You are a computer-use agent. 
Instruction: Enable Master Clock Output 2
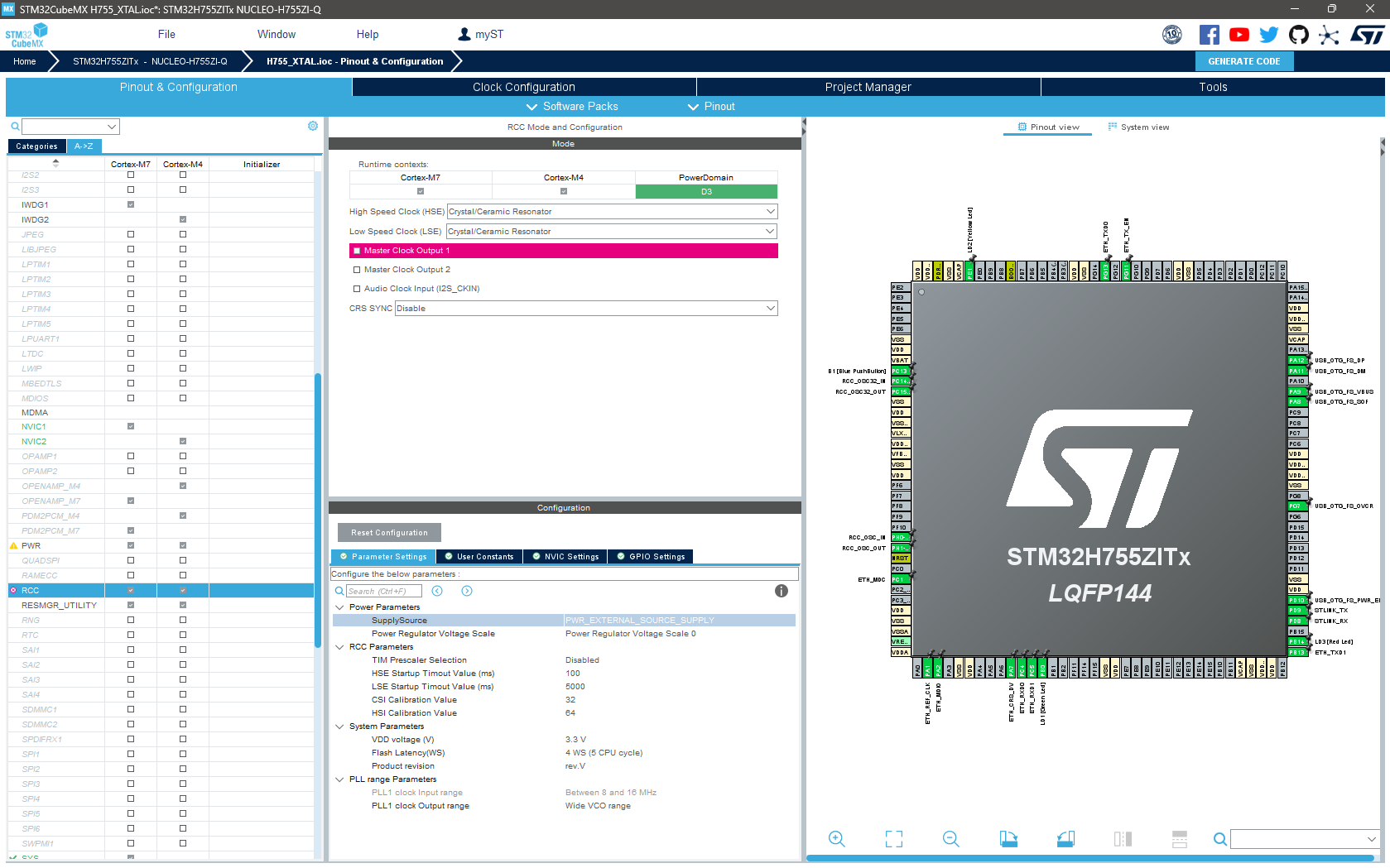click(357, 269)
